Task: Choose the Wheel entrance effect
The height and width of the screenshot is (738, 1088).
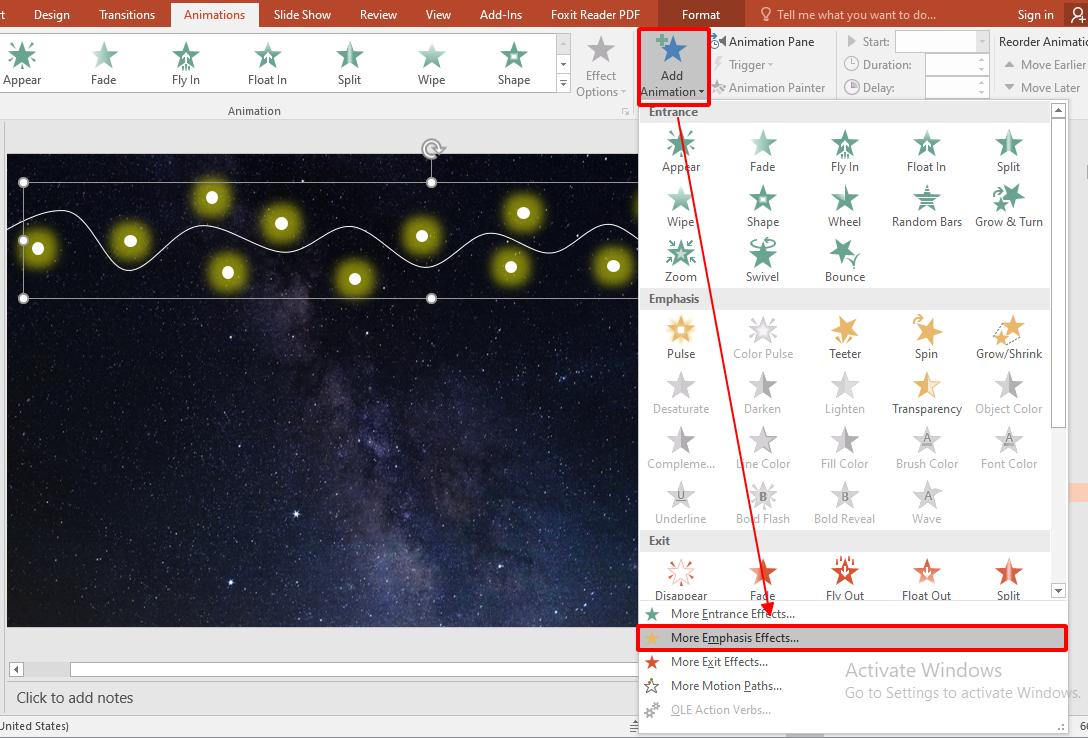Action: [x=843, y=206]
